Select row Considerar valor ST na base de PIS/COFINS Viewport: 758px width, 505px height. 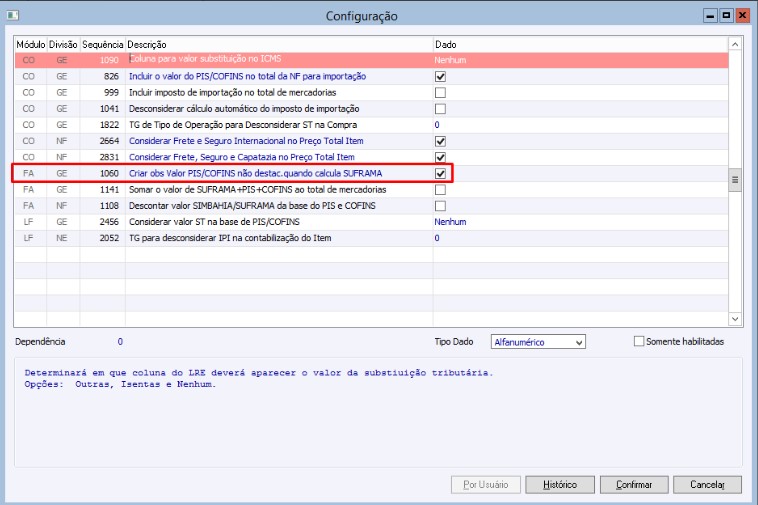click(371, 222)
